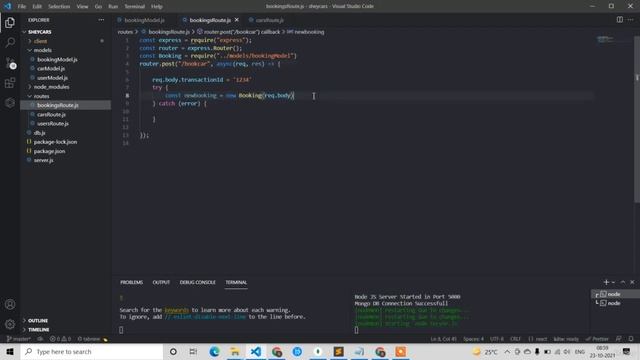Switch to the DEBUG CONSOLE panel tab

point(198,282)
